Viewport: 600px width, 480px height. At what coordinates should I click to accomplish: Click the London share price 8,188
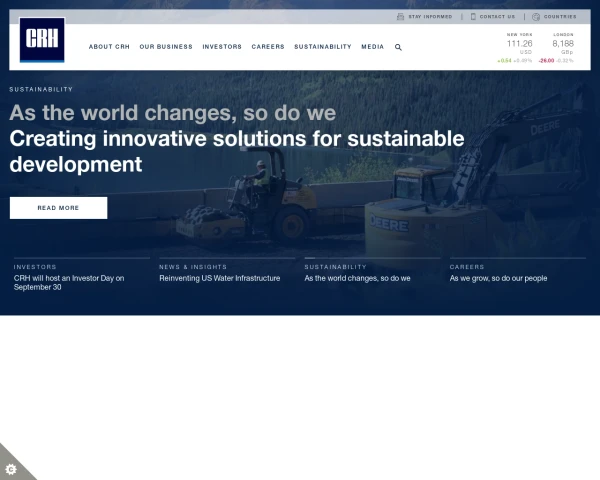click(x=563, y=44)
